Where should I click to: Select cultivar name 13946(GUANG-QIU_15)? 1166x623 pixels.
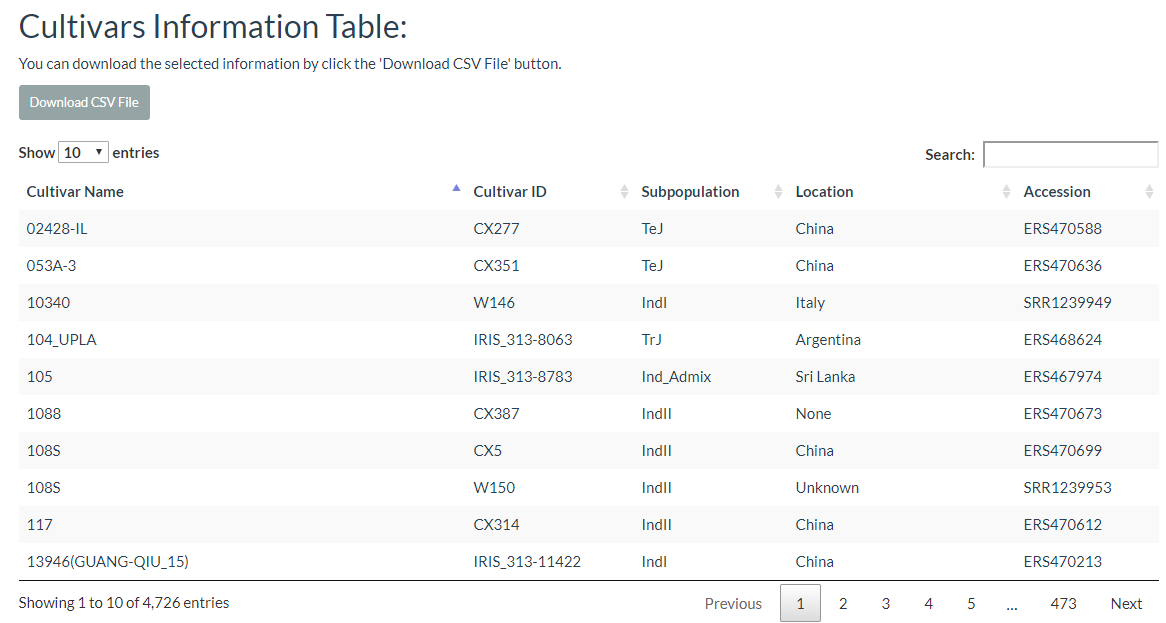click(108, 562)
